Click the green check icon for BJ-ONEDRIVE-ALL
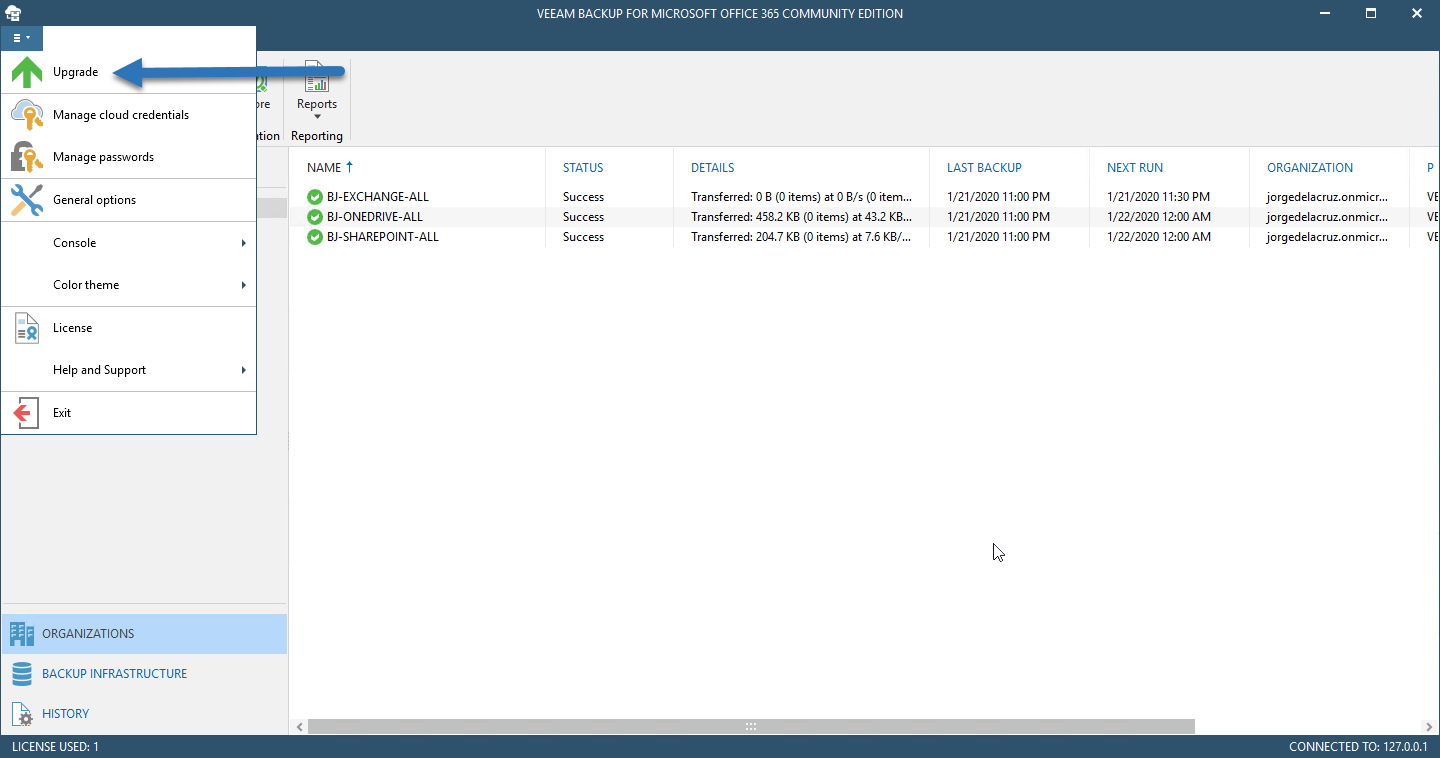 [315, 217]
